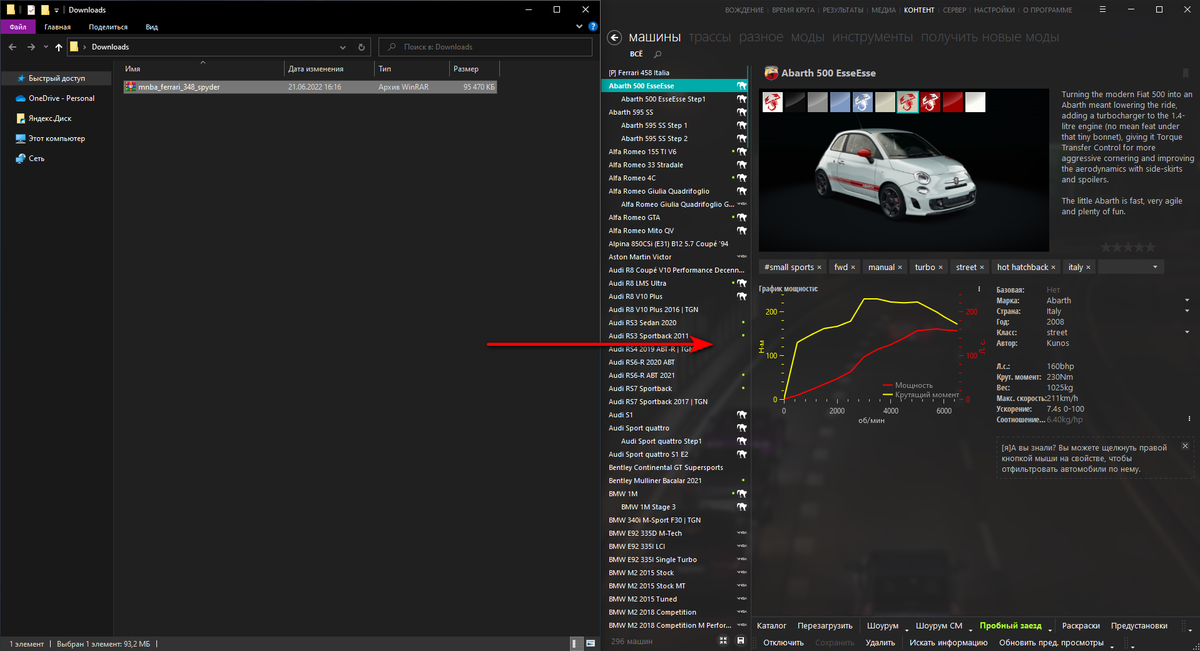Close the 'А вы знали?' tip box

1185,446
